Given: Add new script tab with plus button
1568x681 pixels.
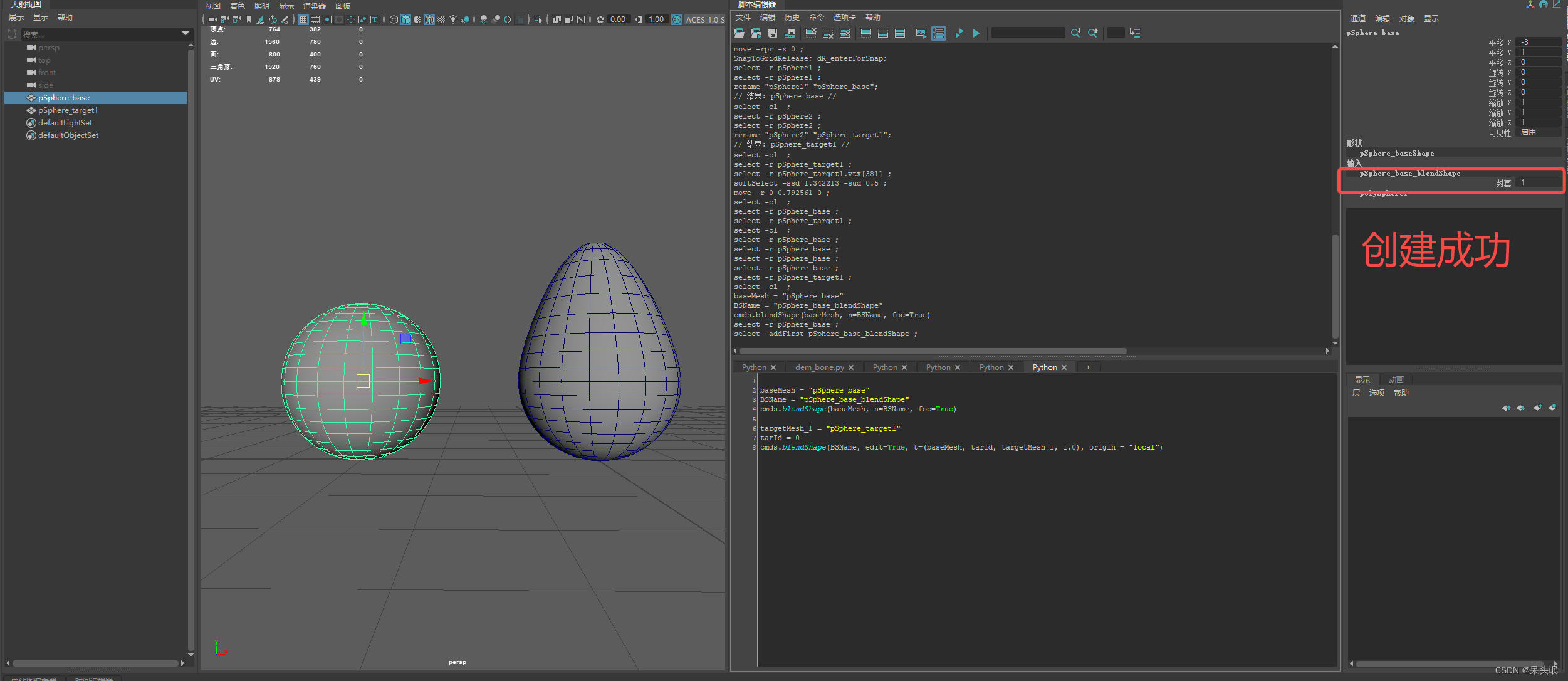Looking at the screenshot, I should [1088, 367].
